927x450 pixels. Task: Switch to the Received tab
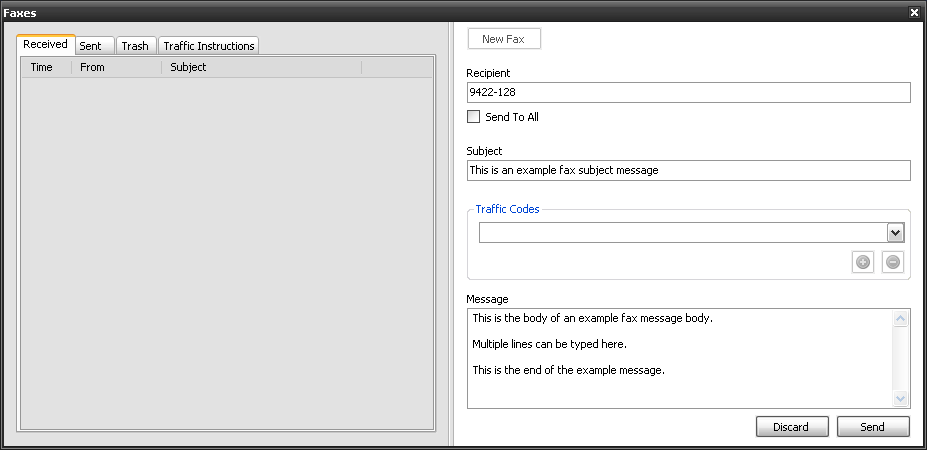tap(45, 45)
